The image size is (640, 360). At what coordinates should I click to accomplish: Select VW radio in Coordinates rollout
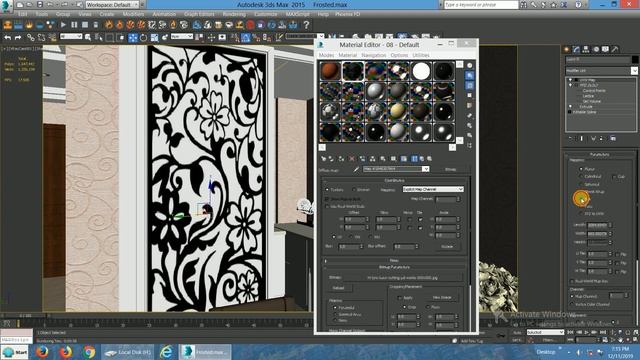click(352, 237)
